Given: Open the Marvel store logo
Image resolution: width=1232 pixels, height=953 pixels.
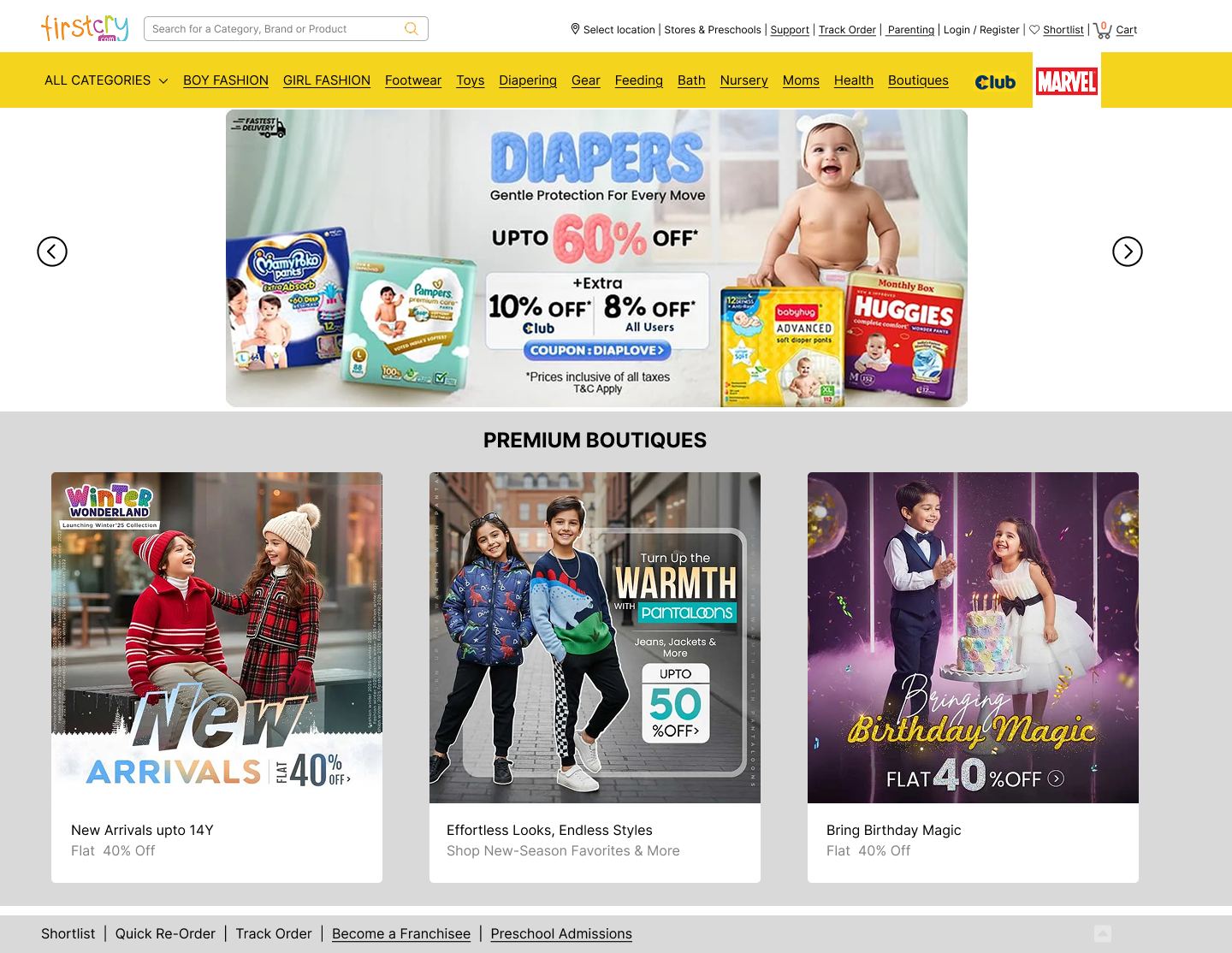Looking at the screenshot, I should click(1066, 81).
